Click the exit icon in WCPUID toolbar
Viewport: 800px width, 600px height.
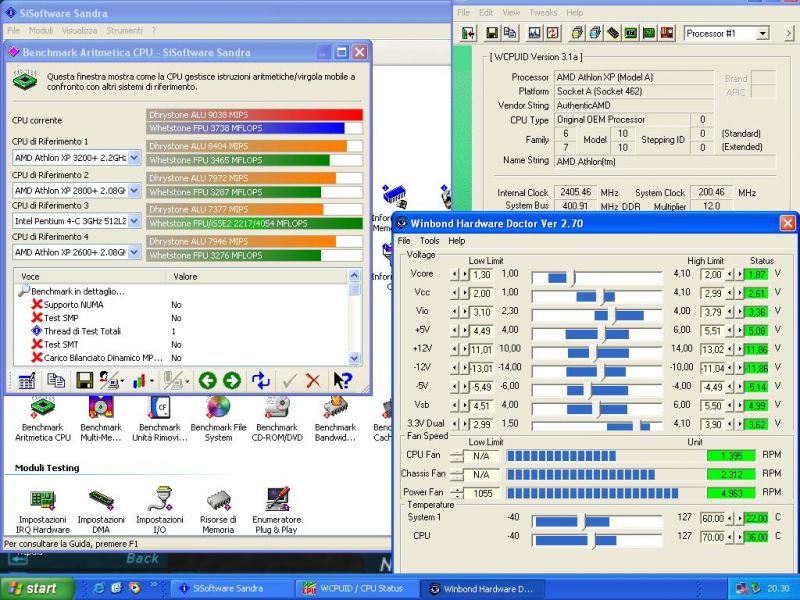click(468, 34)
